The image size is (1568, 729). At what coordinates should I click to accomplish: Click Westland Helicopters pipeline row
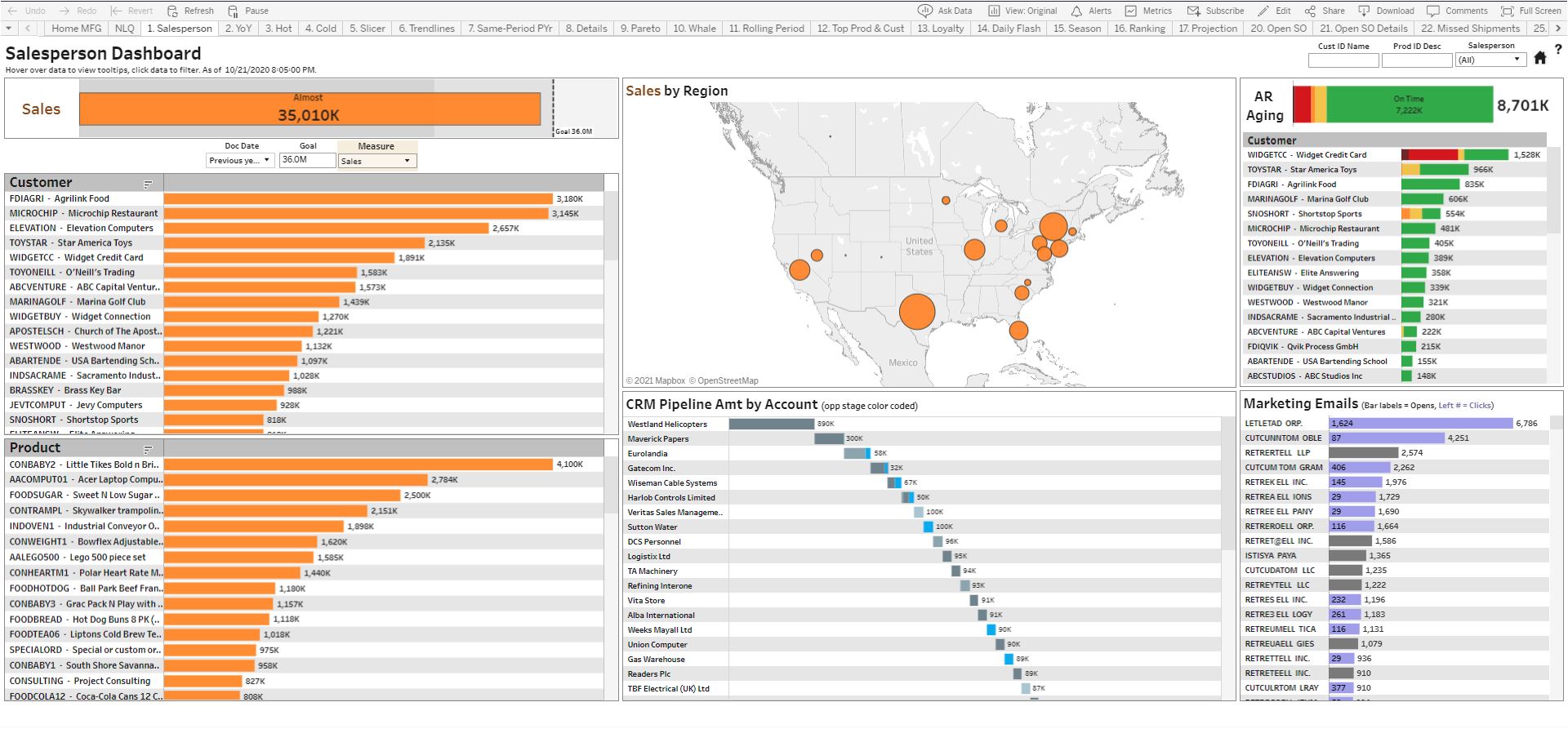point(923,424)
